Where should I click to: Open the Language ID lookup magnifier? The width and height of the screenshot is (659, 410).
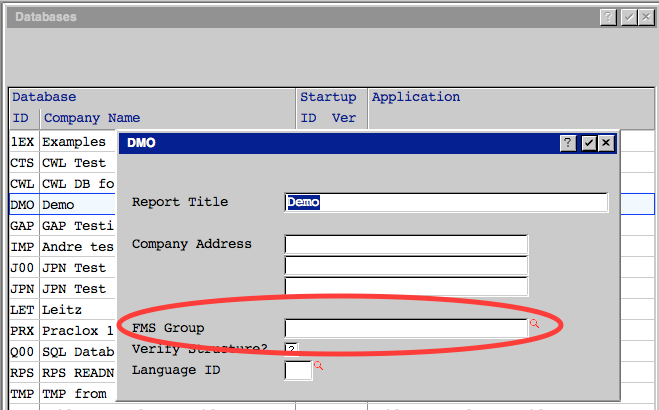[x=319, y=367]
